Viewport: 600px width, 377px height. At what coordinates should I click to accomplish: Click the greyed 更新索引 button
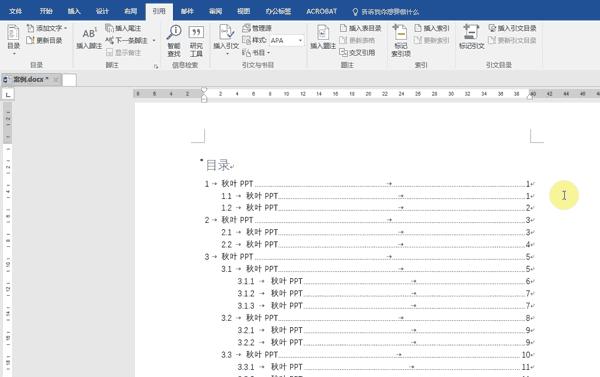(x=432, y=40)
